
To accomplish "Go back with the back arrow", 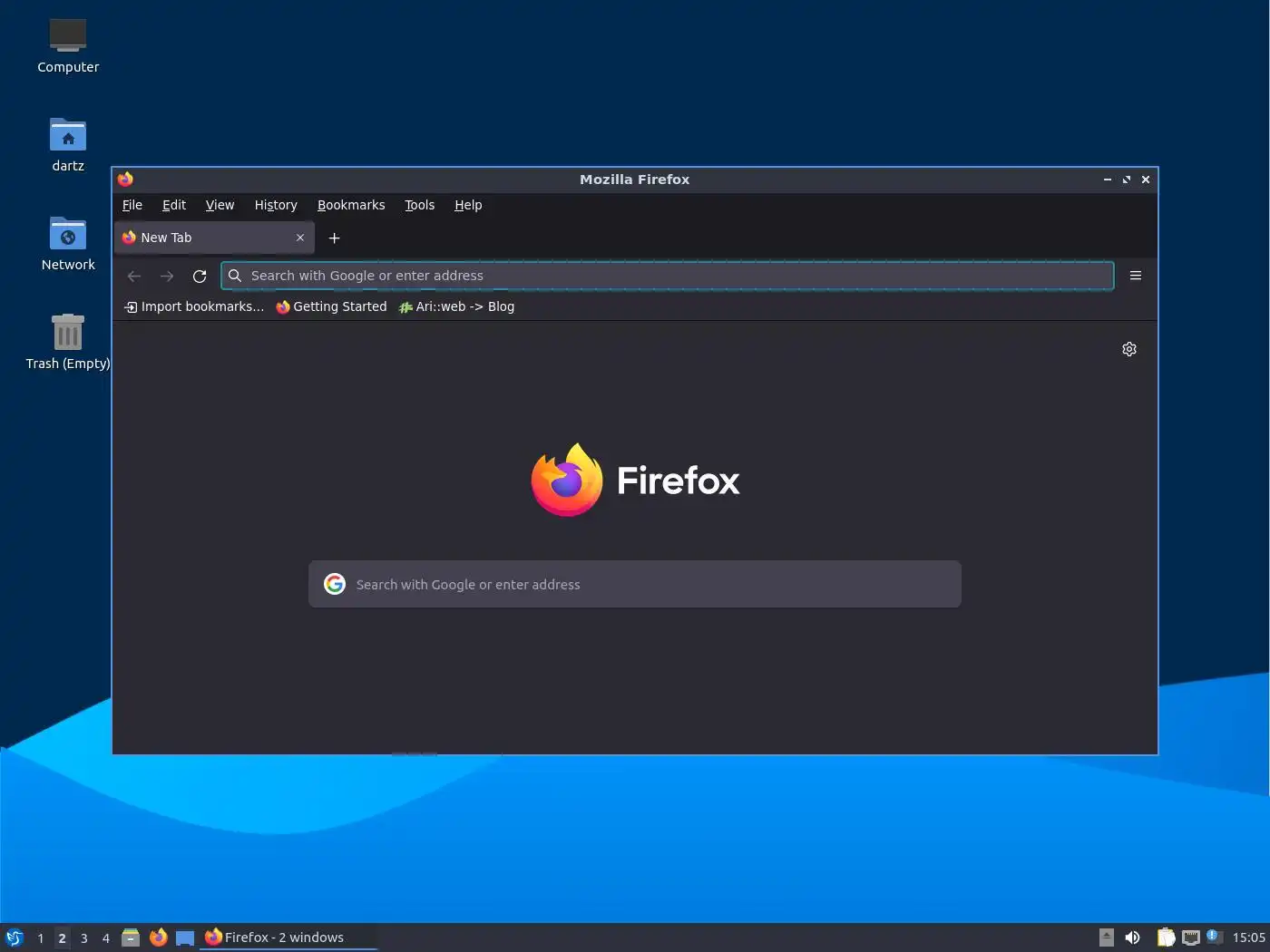I will coord(134,277).
